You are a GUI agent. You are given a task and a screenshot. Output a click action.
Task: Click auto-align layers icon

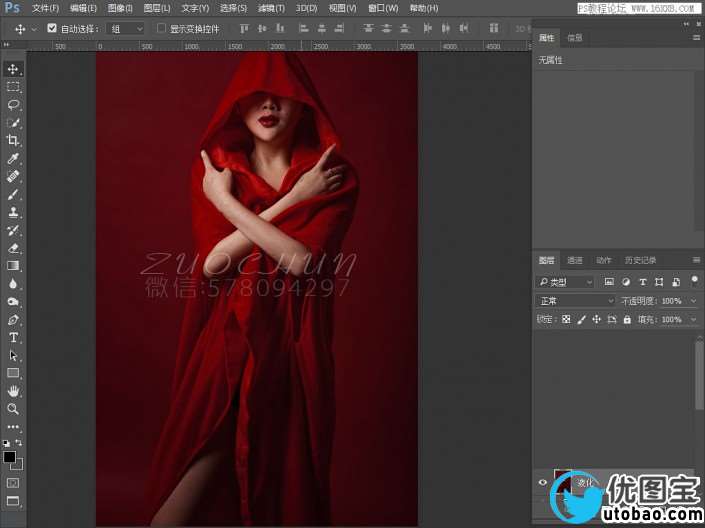click(x=494, y=29)
